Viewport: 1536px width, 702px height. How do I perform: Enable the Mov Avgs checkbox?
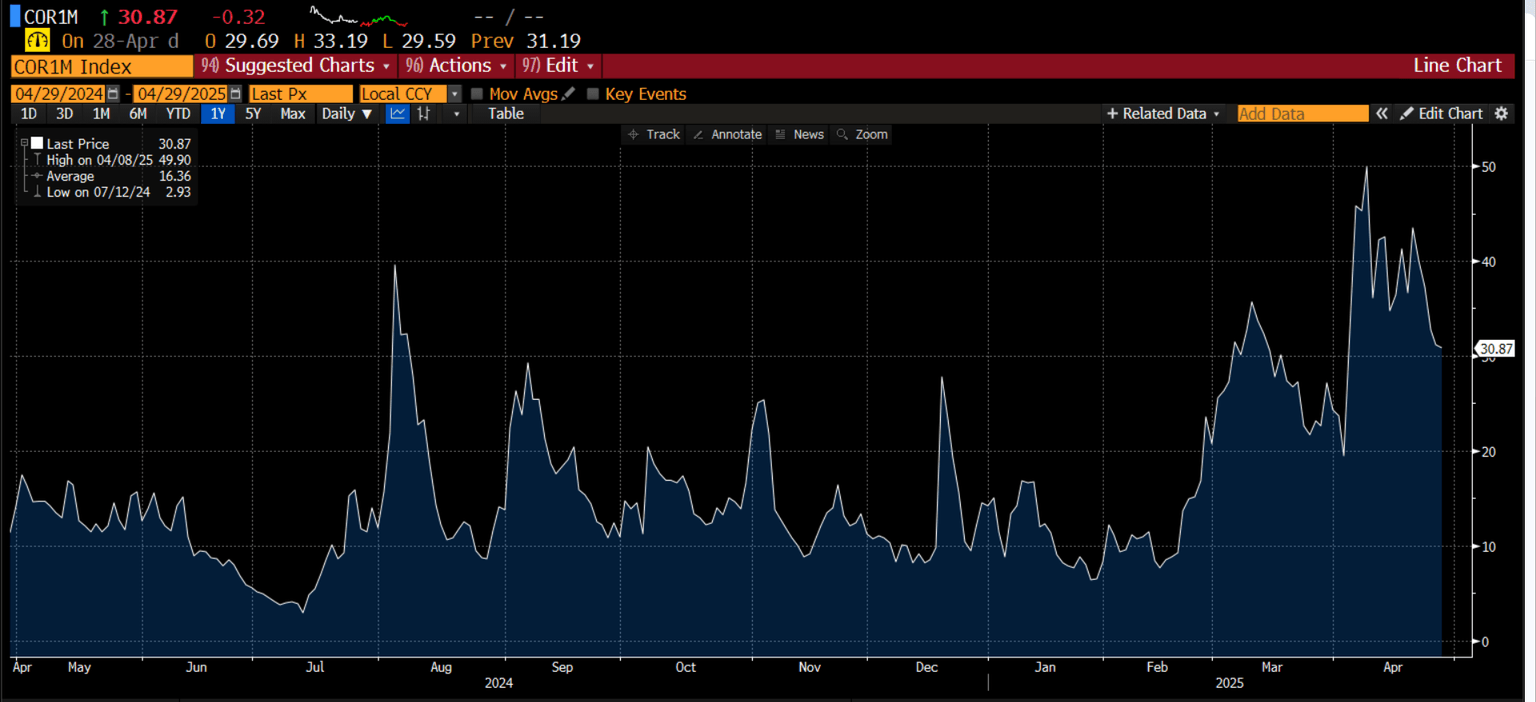tap(477, 94)
